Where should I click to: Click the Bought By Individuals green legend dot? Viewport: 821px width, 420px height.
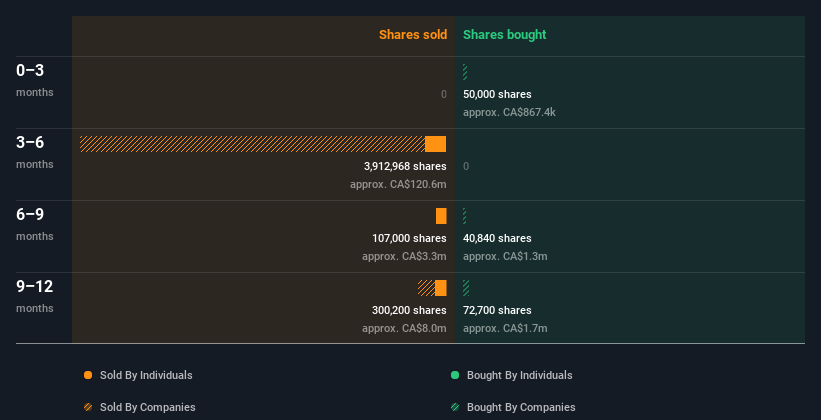455,375
